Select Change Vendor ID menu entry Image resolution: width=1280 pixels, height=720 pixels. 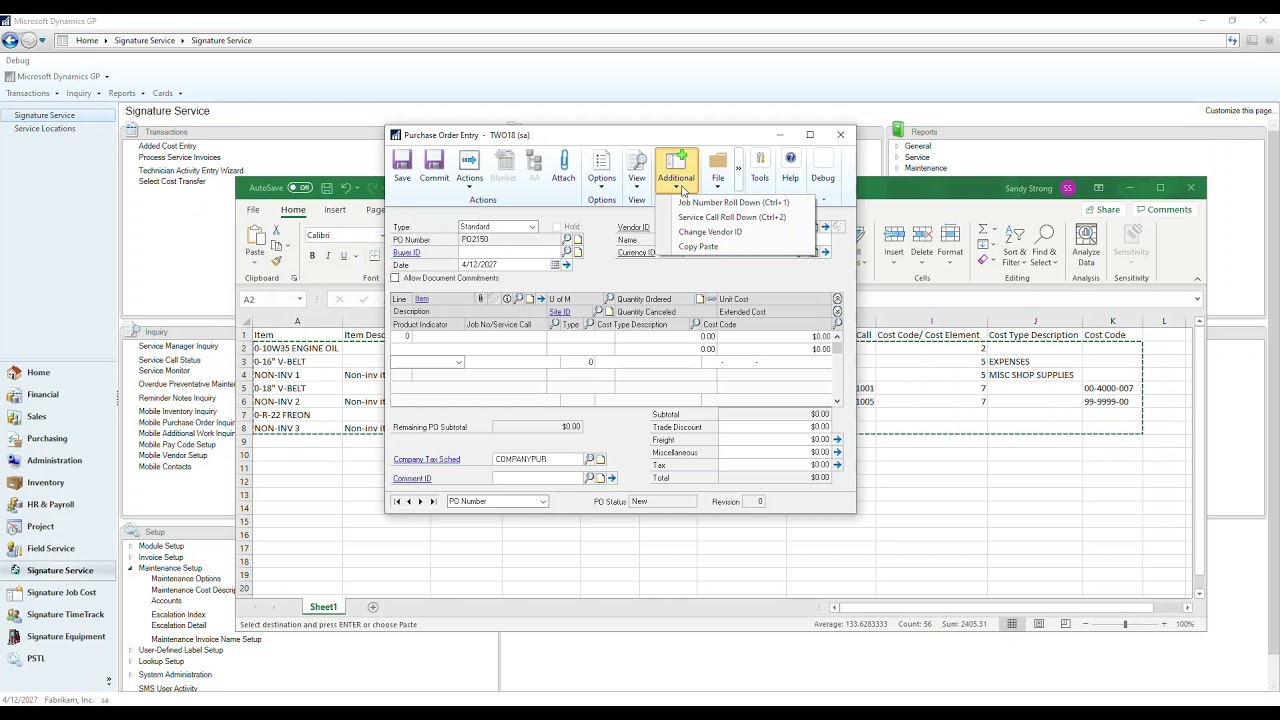pos(710,232)
